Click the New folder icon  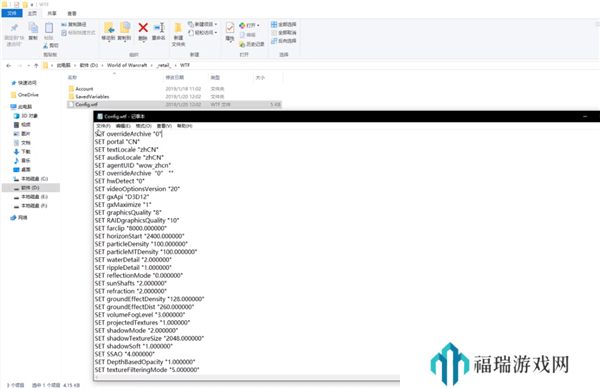click(x=178, y=28)
